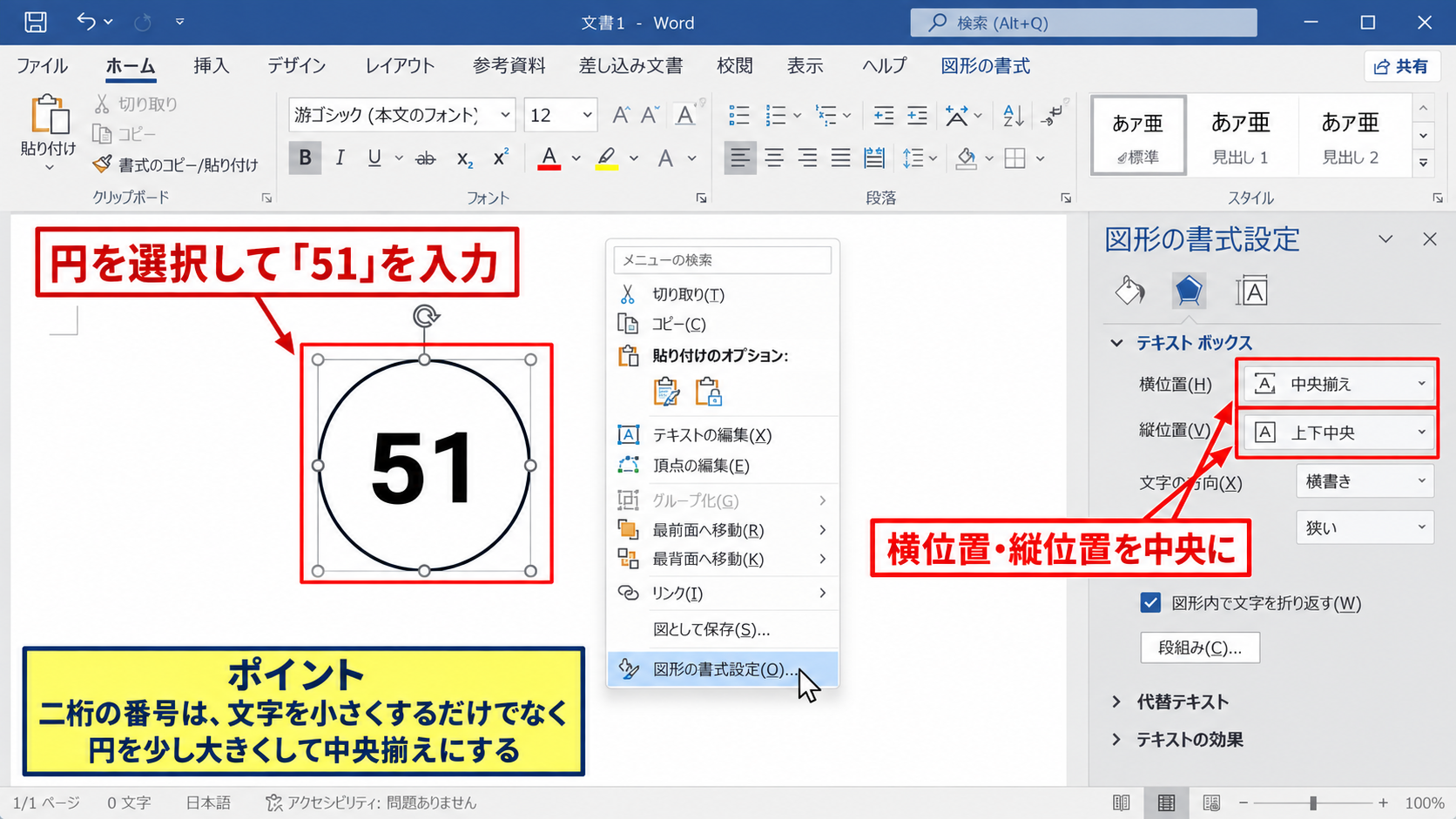Open horizontal position (横位置) dropdown
Screen dimensions: 1456x819
1338,384
